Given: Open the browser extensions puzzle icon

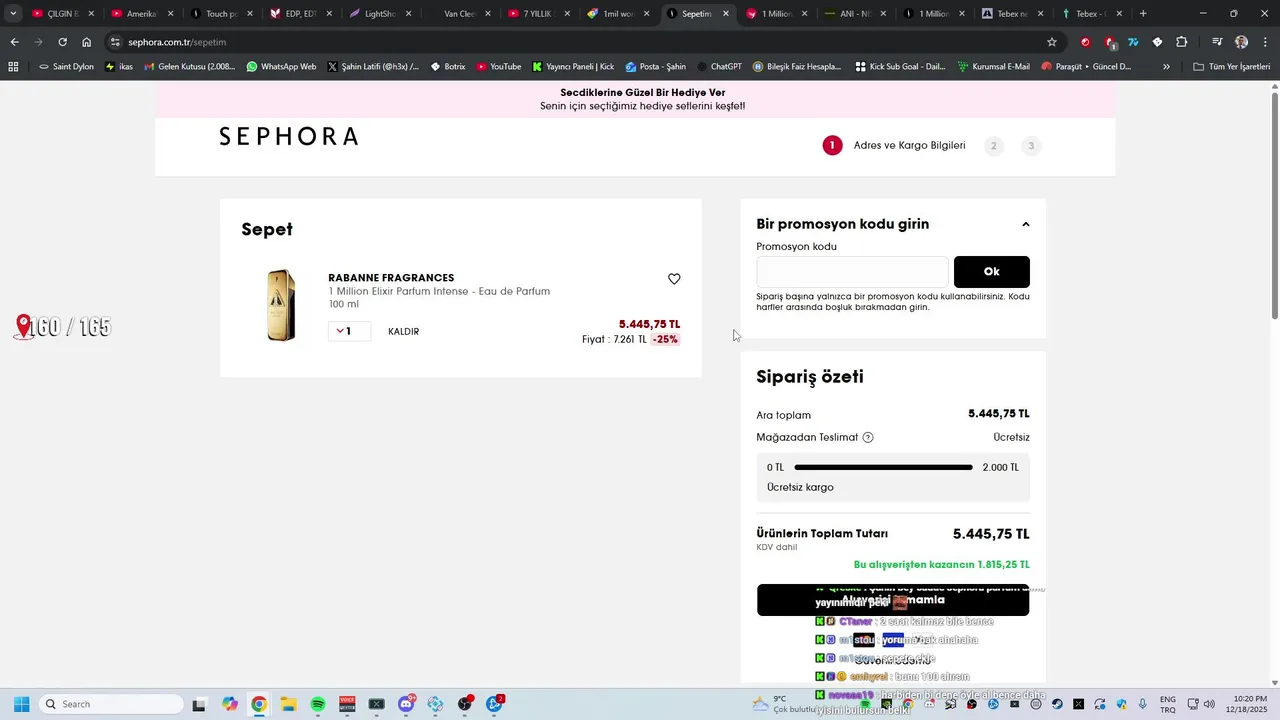Looking at the screenshot, I should (1182, 42).
